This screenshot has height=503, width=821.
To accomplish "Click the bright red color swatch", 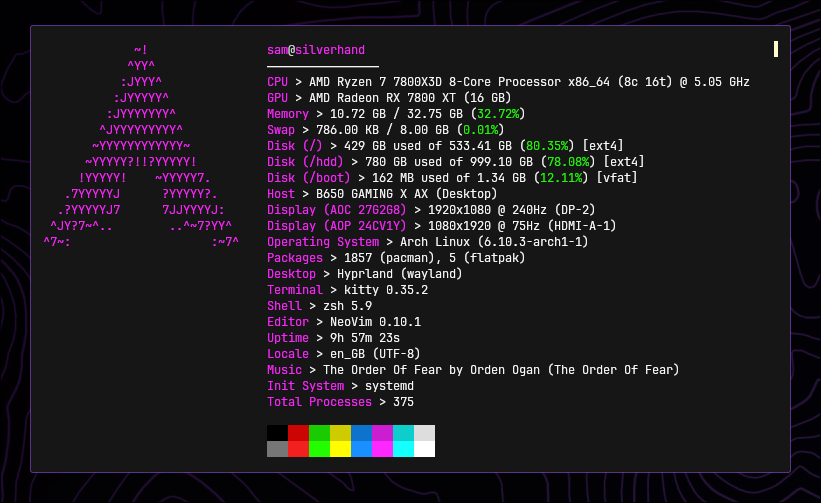I will click(298, 449).
